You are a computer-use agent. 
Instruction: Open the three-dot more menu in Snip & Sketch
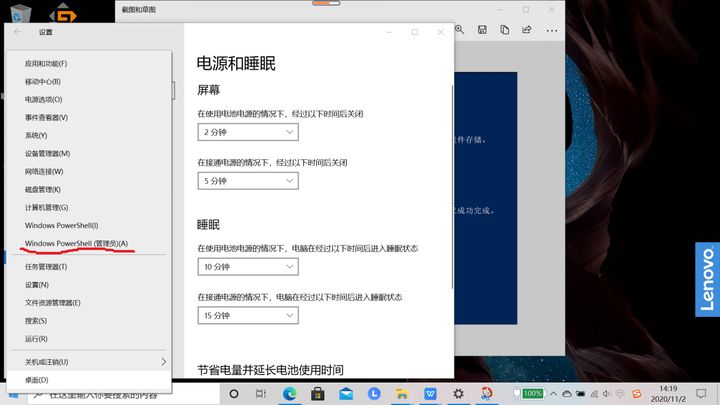point(552,30)
